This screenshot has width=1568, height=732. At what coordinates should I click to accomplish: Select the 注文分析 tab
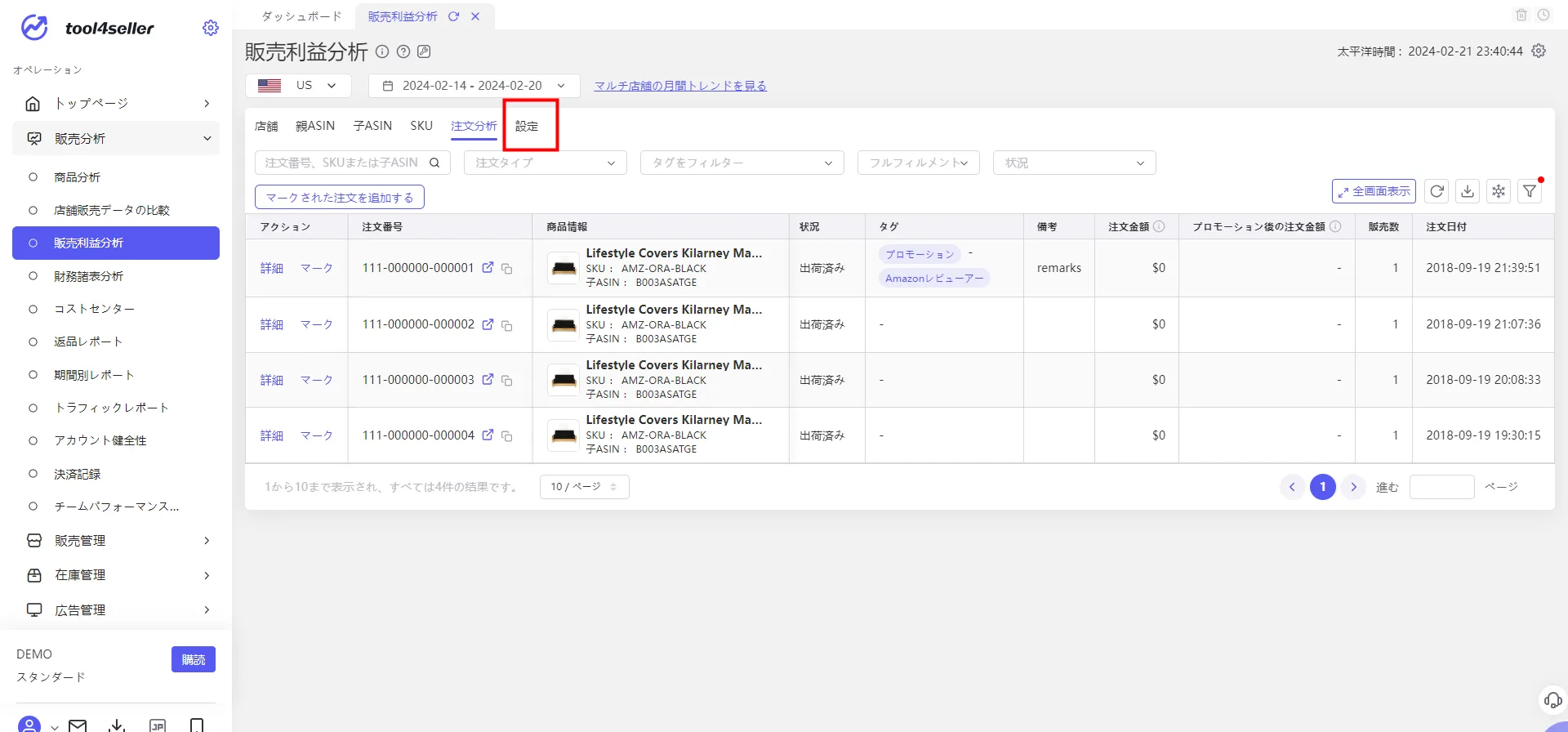(474, 126)
